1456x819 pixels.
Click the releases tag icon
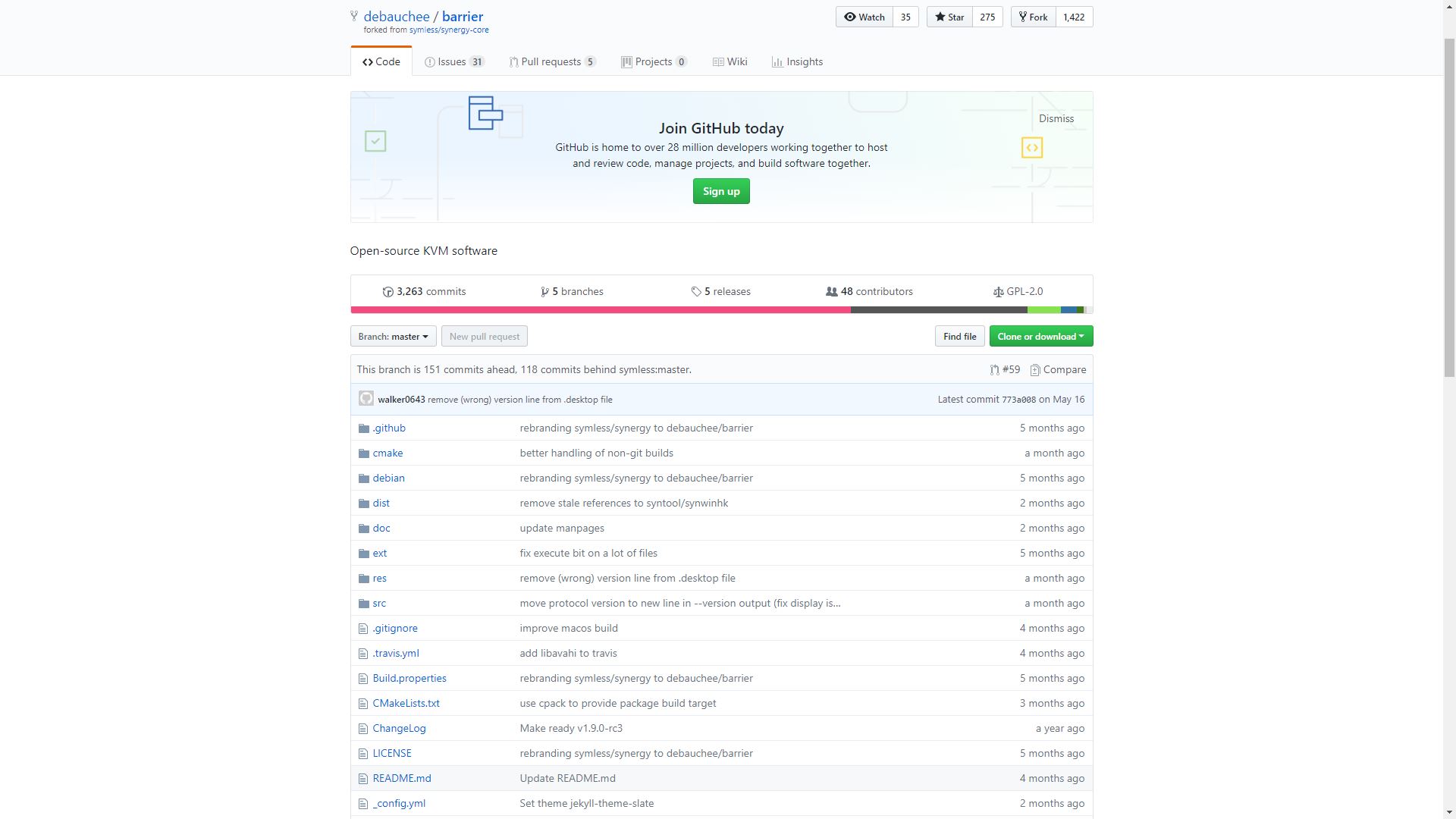[x=696, y=292]
